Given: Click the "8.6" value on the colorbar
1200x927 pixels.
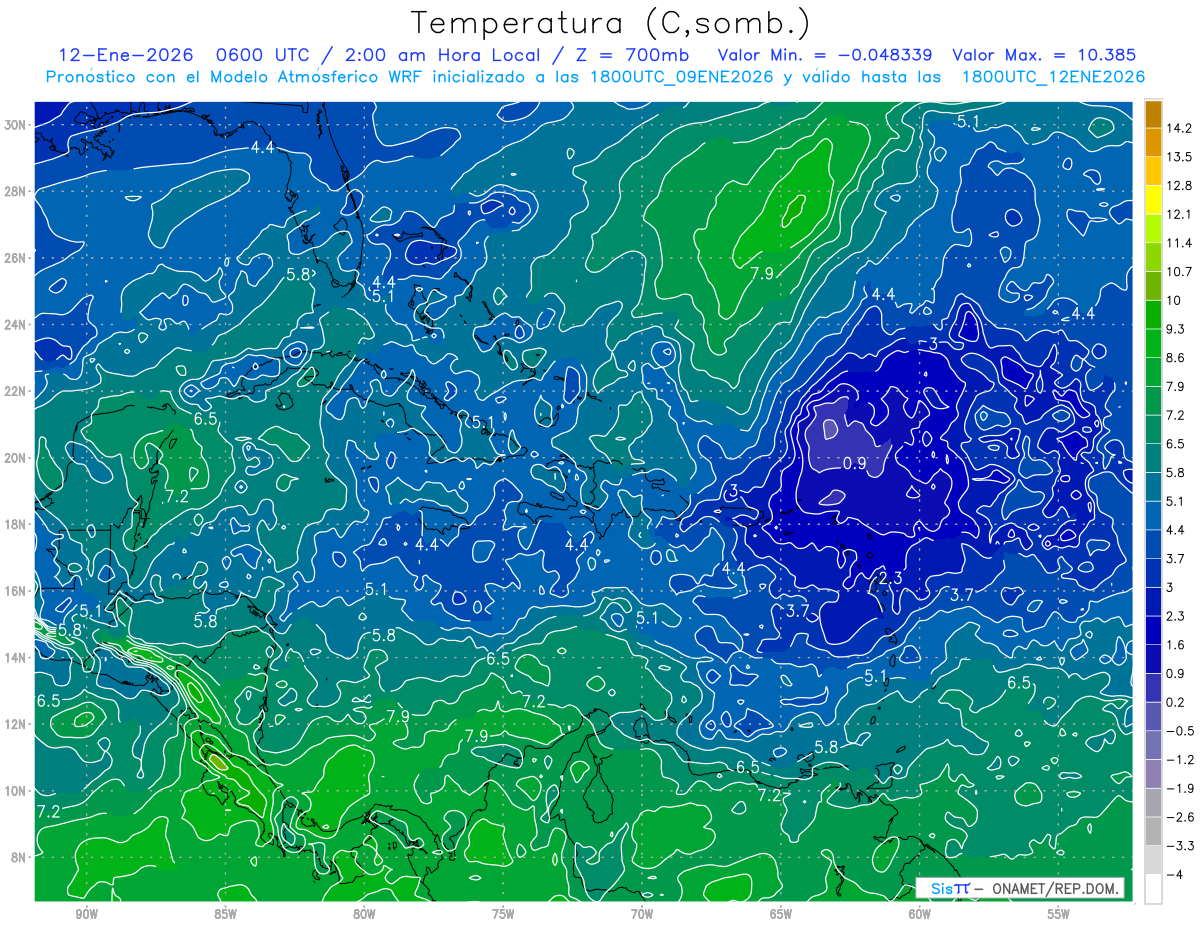Looking at the screenshot, I should tap(1178, 358).
